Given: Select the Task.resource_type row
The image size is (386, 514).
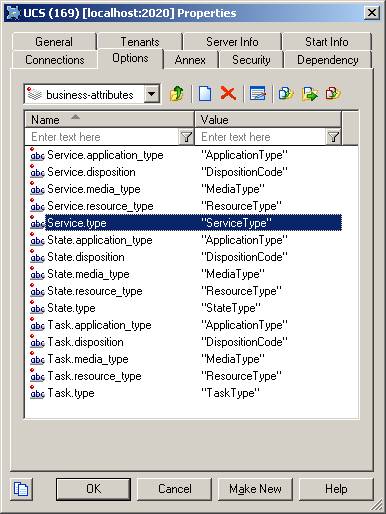Looking at the screenshot, I should 186,376.
